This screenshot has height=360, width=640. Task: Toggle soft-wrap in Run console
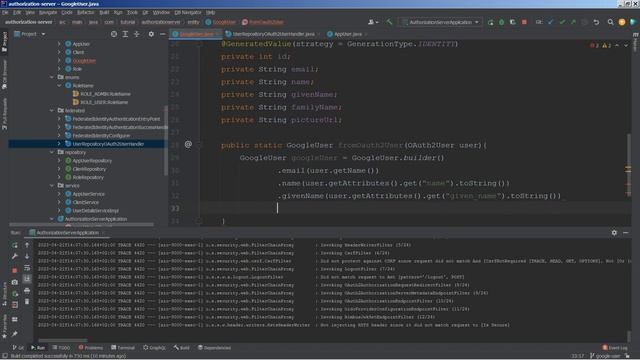coord(27,268)
